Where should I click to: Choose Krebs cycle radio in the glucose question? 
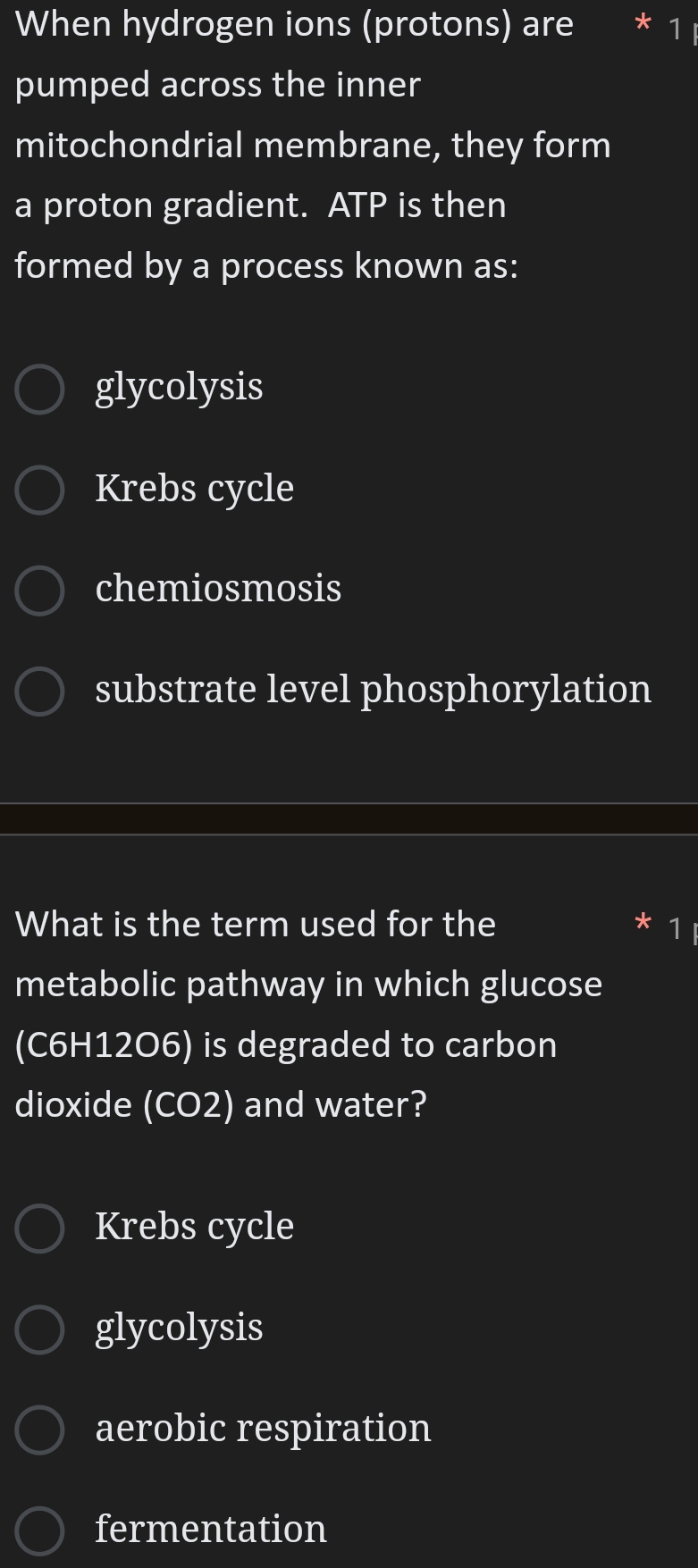[x=39, y=1228]
